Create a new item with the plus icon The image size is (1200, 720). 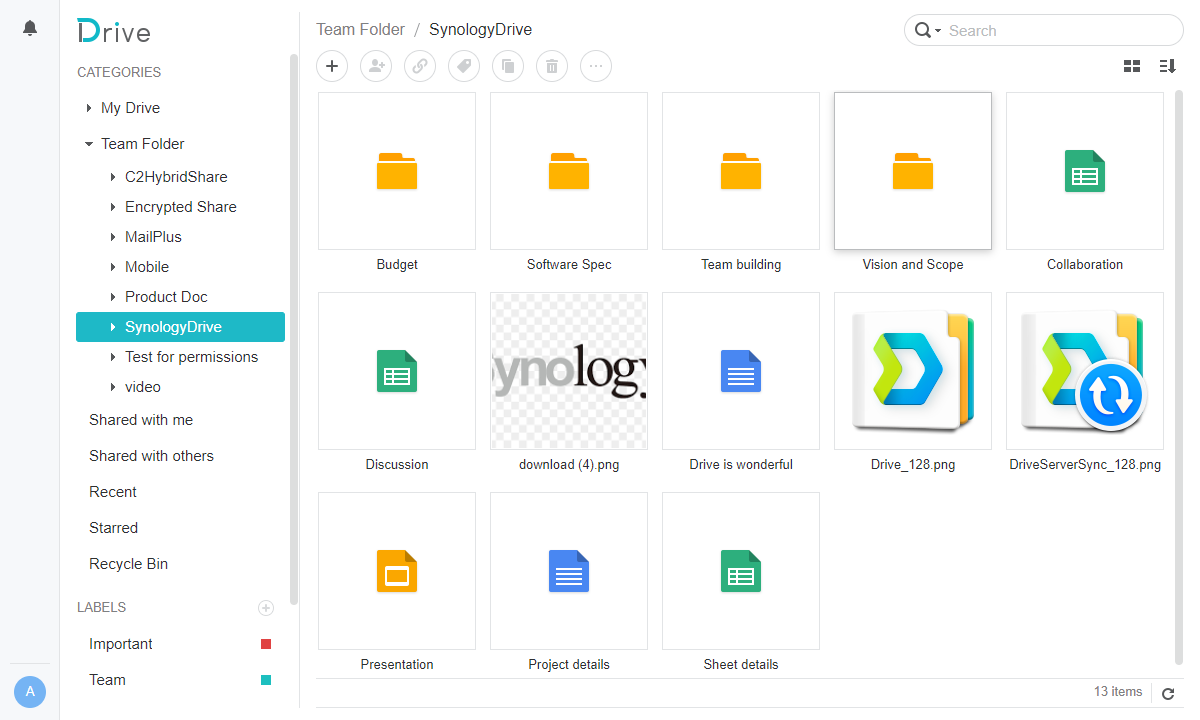(x=332, y=66)
